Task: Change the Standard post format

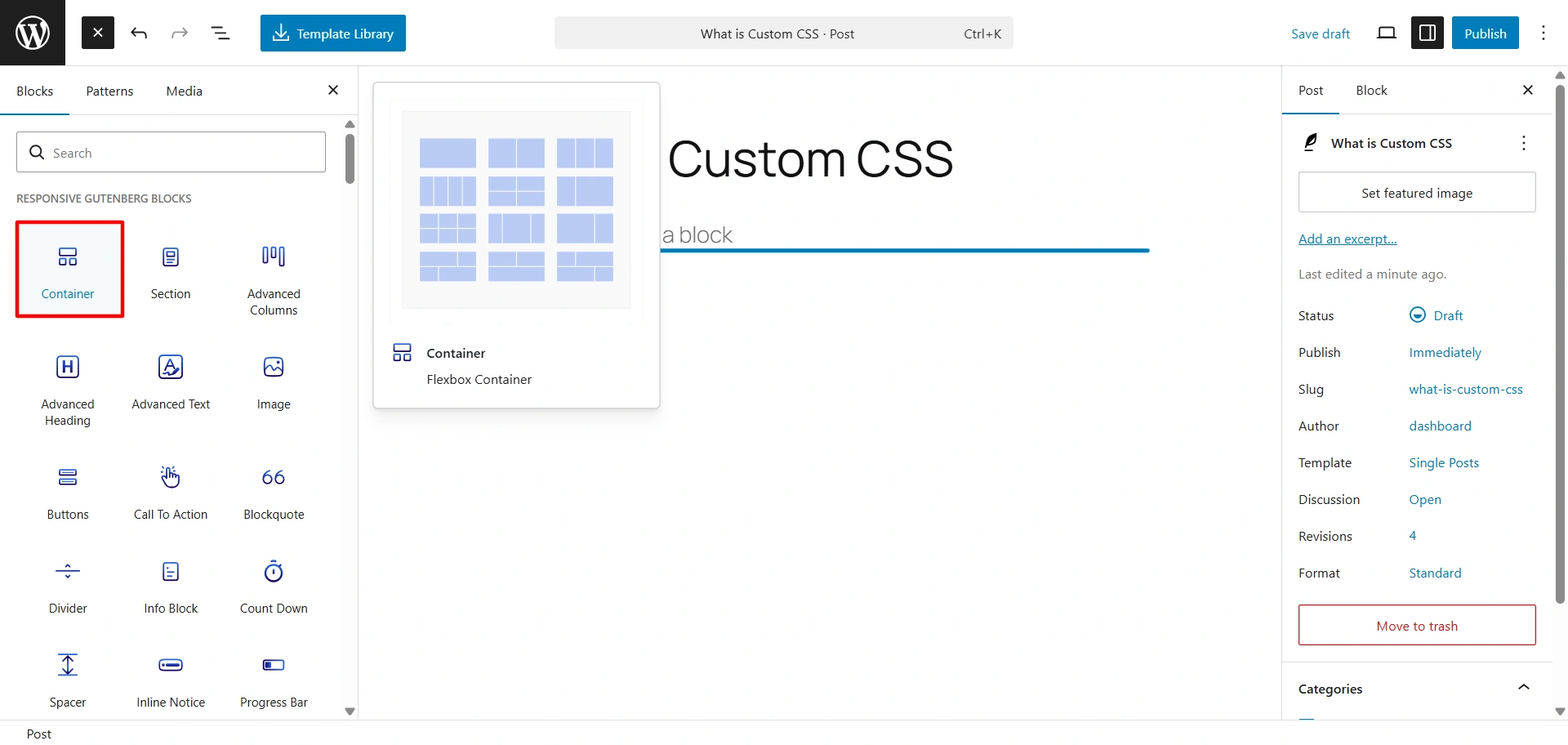Action: [x=1435, y=573]
